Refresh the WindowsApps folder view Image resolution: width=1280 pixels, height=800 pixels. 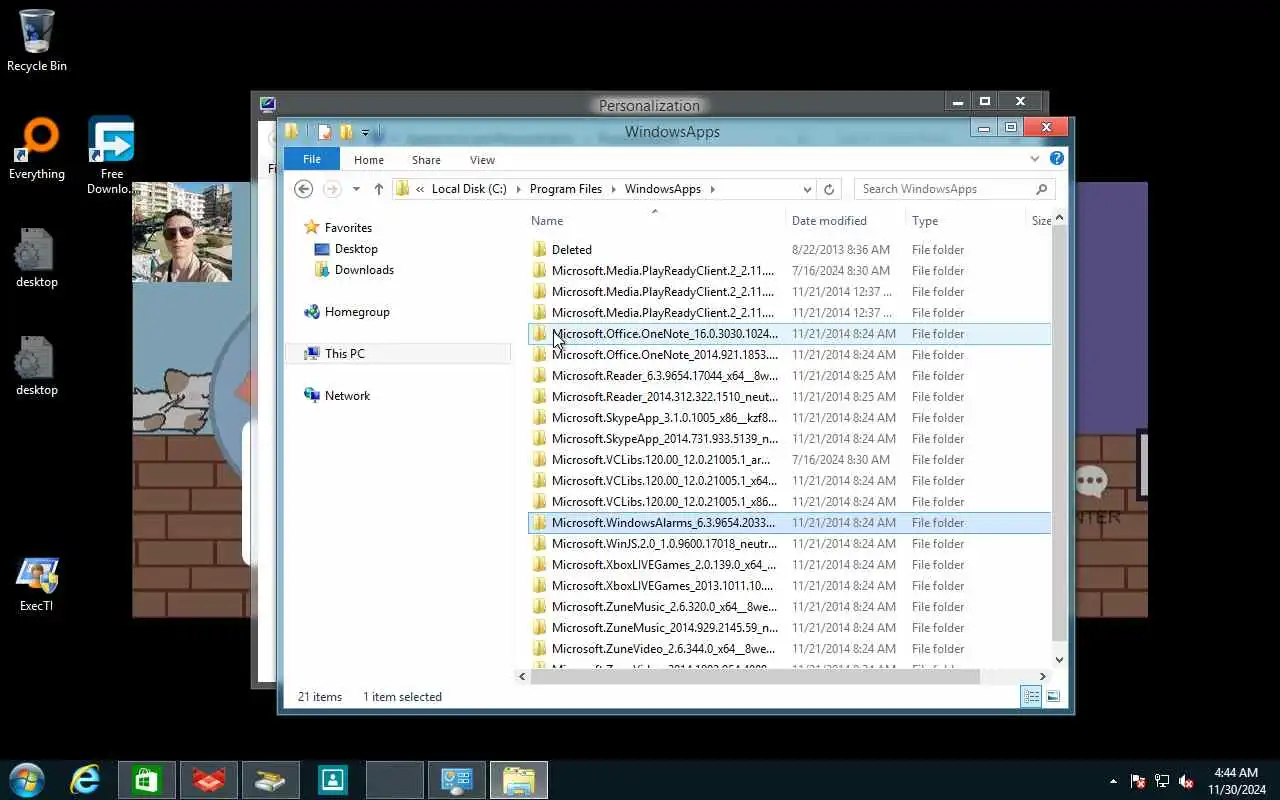[829, 189]
